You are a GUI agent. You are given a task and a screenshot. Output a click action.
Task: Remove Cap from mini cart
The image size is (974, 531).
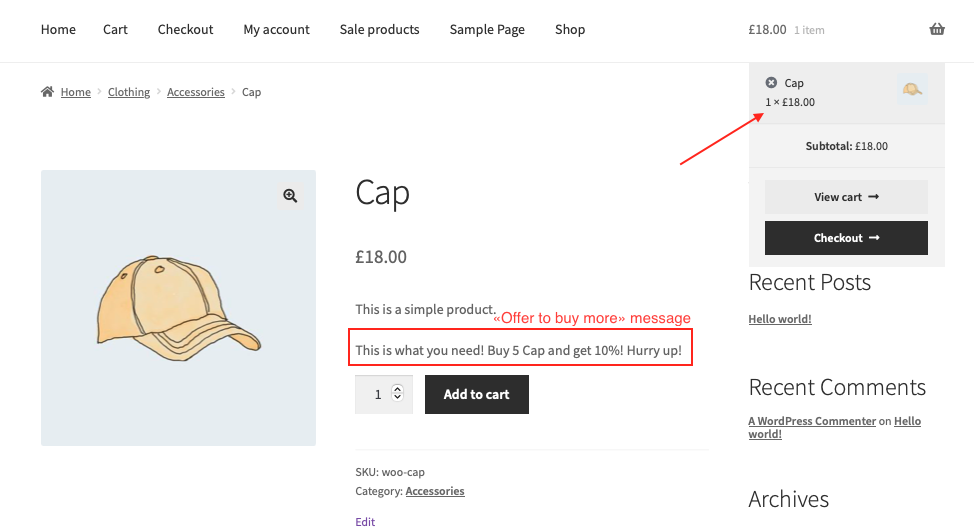coord(771,83)
